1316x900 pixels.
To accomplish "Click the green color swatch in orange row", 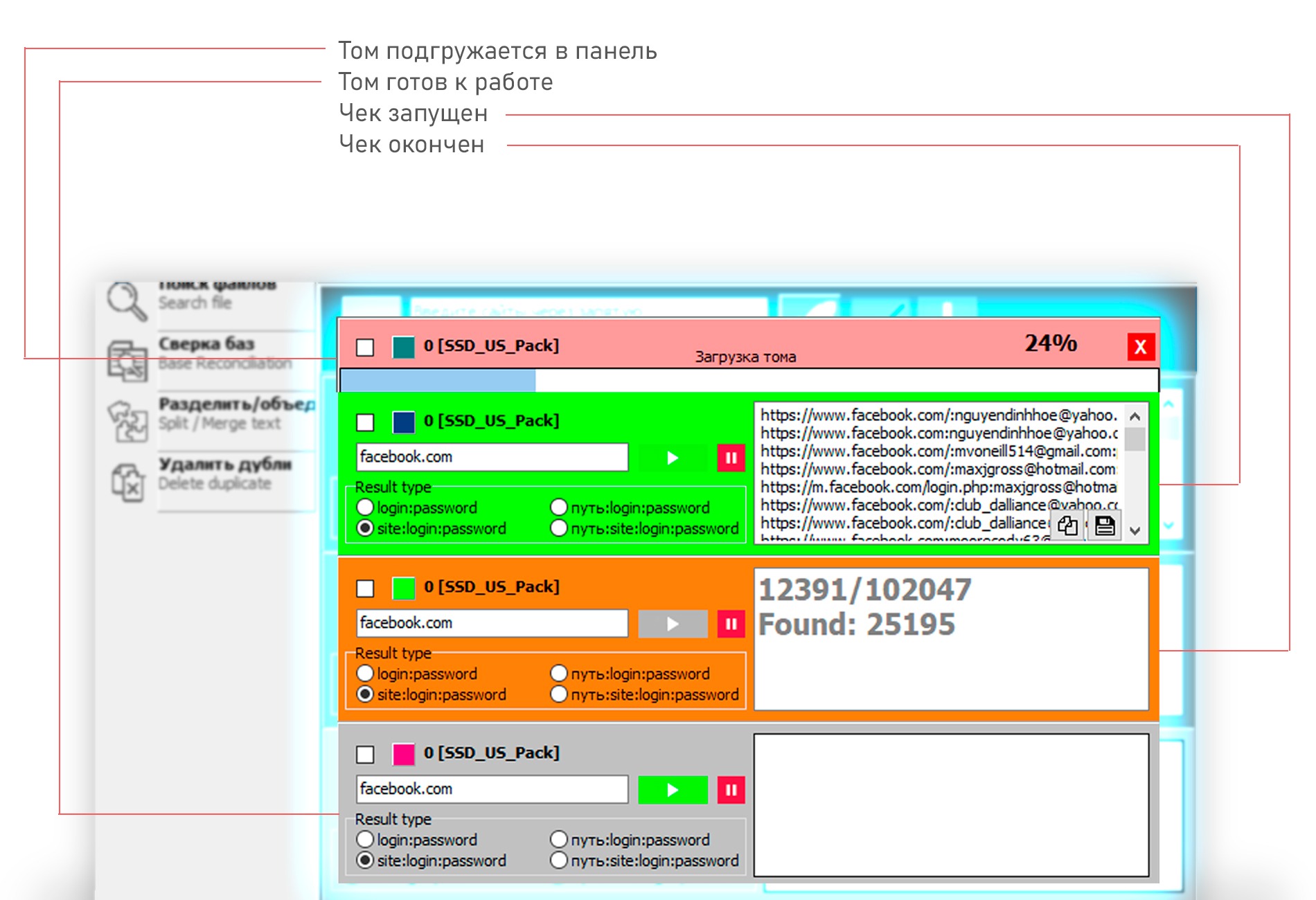I will (x=404, y=588).
